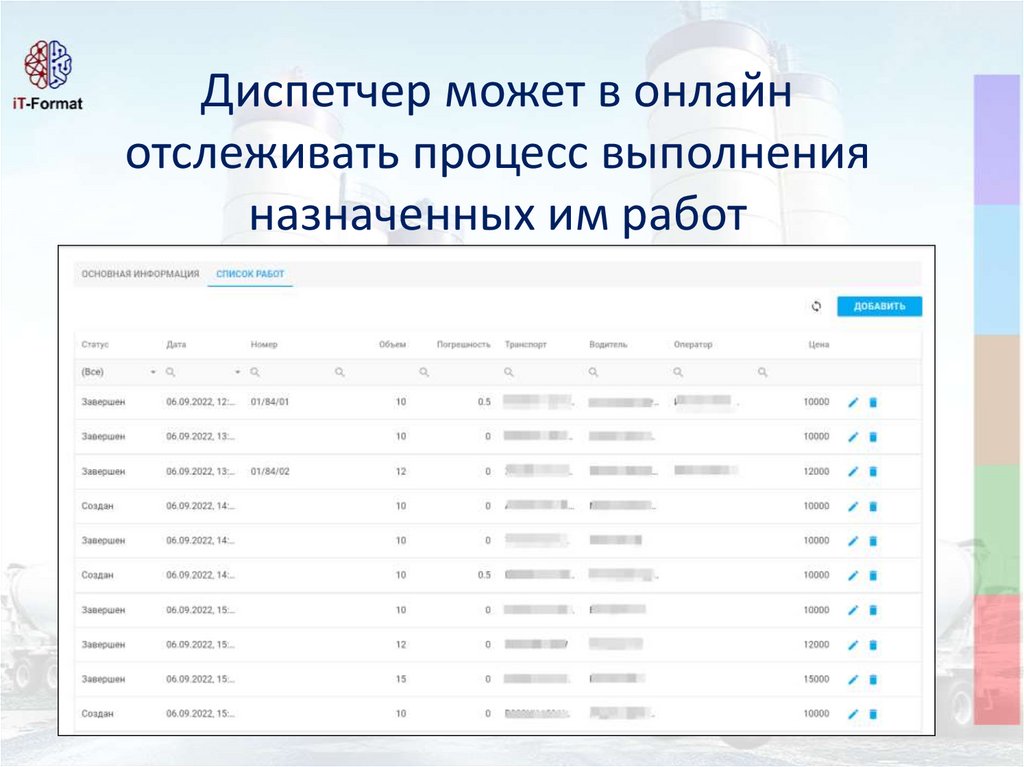Sort by the Погрешность column header

coord(464,344)
